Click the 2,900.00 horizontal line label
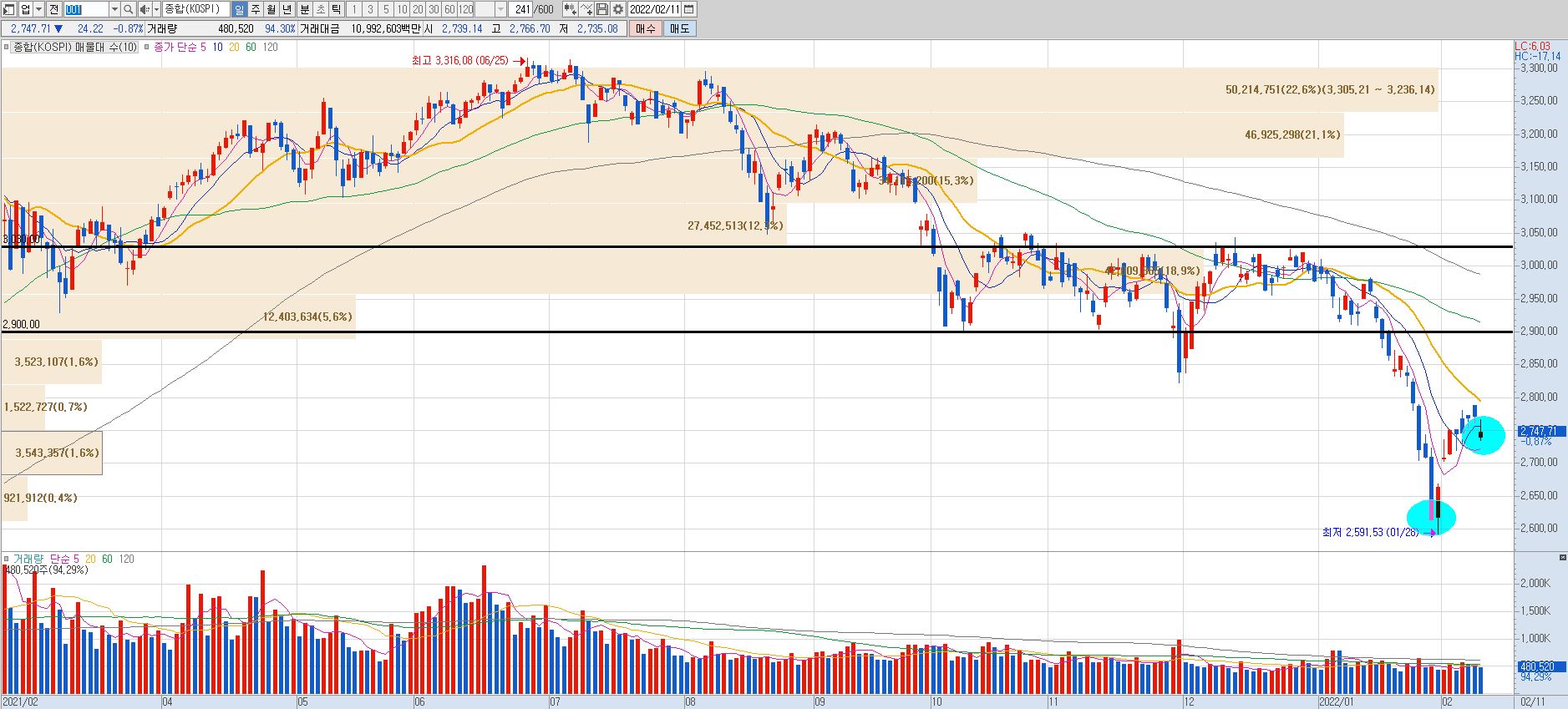 pyautogui.click(x=21, y=324)
